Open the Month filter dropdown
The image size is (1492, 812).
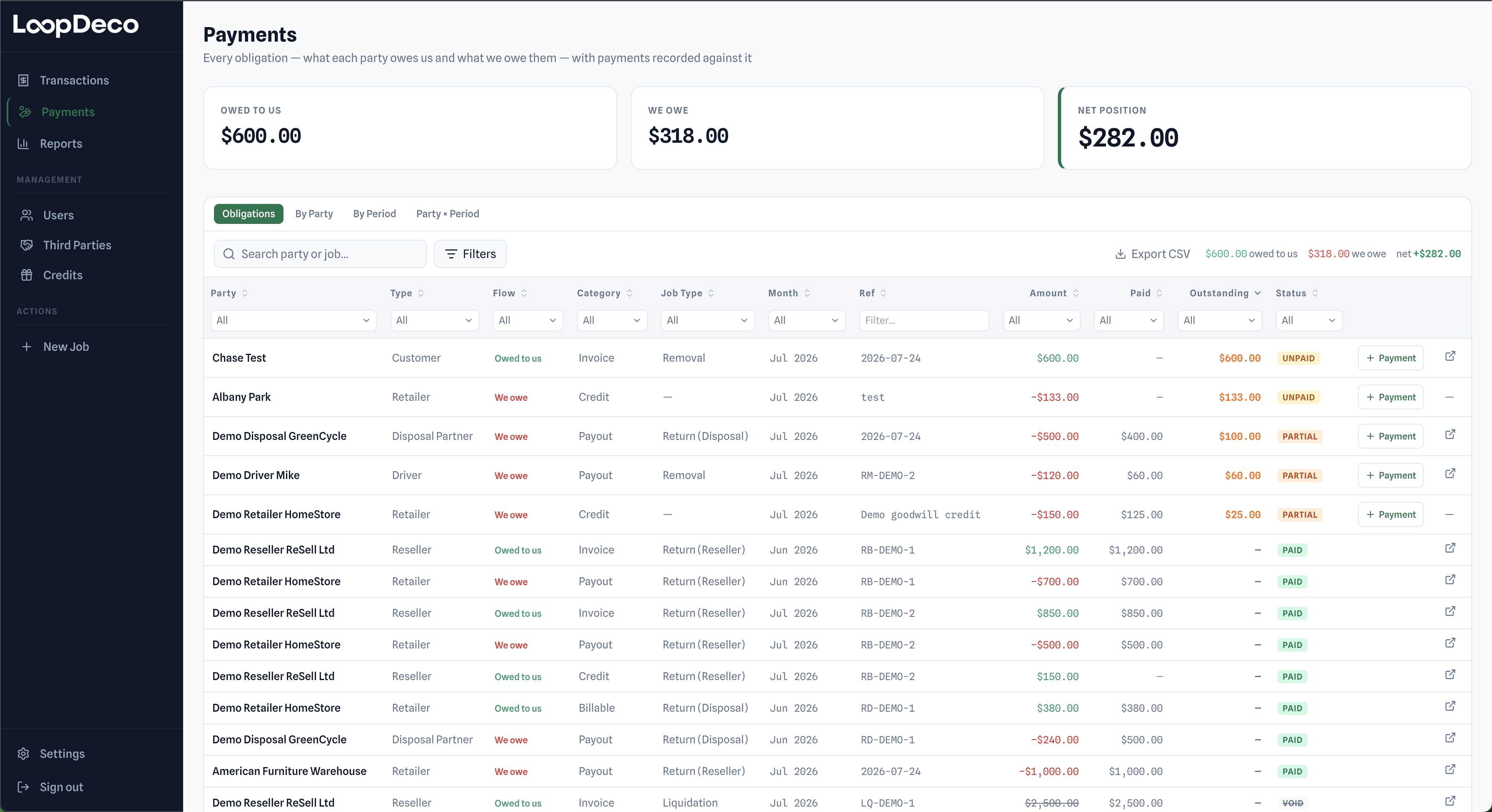pyautogui.click(x=807, y=320)
